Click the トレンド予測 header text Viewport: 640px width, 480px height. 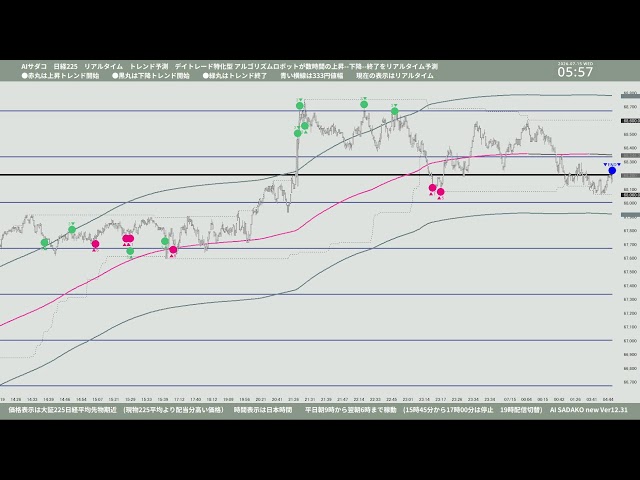(149, 67)
